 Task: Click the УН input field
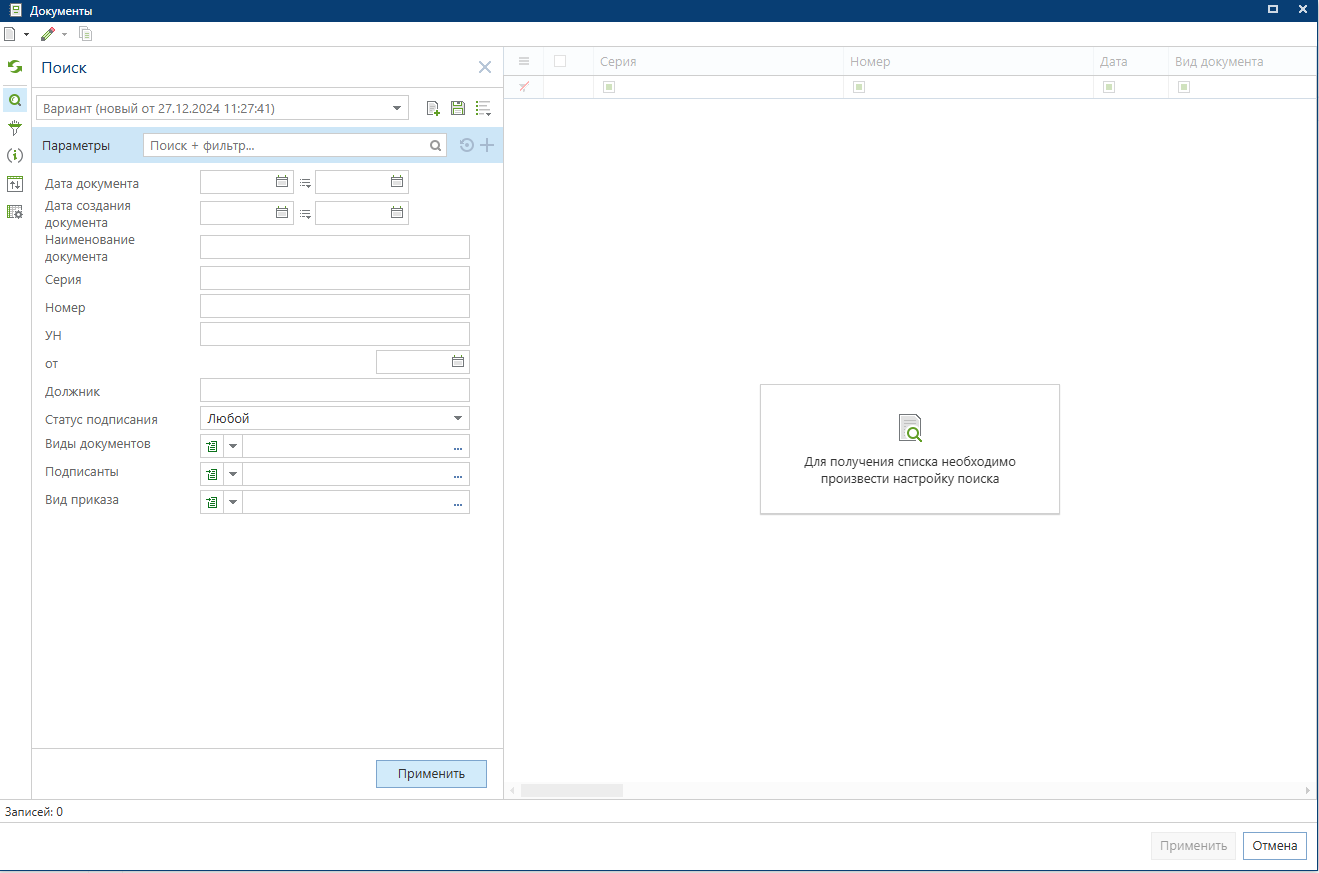pos(335,334)
